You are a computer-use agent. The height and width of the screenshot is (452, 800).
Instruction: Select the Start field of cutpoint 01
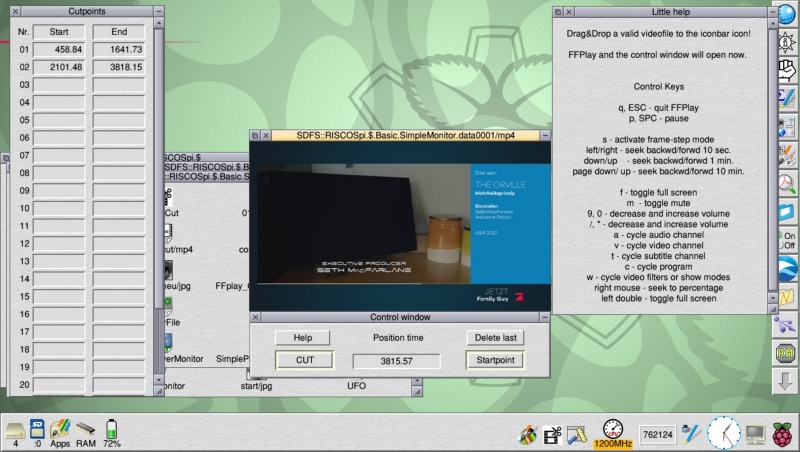pyautogui.click(x=59, y=49)
